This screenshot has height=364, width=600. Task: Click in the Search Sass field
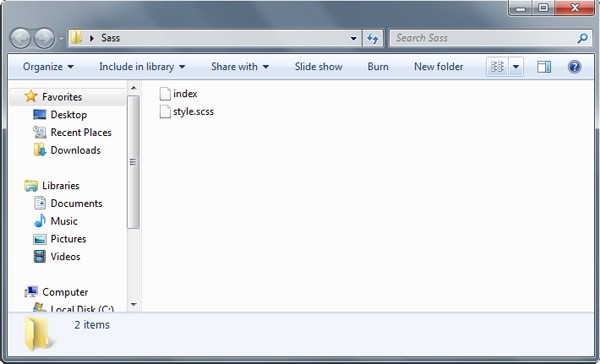point(484,38)
